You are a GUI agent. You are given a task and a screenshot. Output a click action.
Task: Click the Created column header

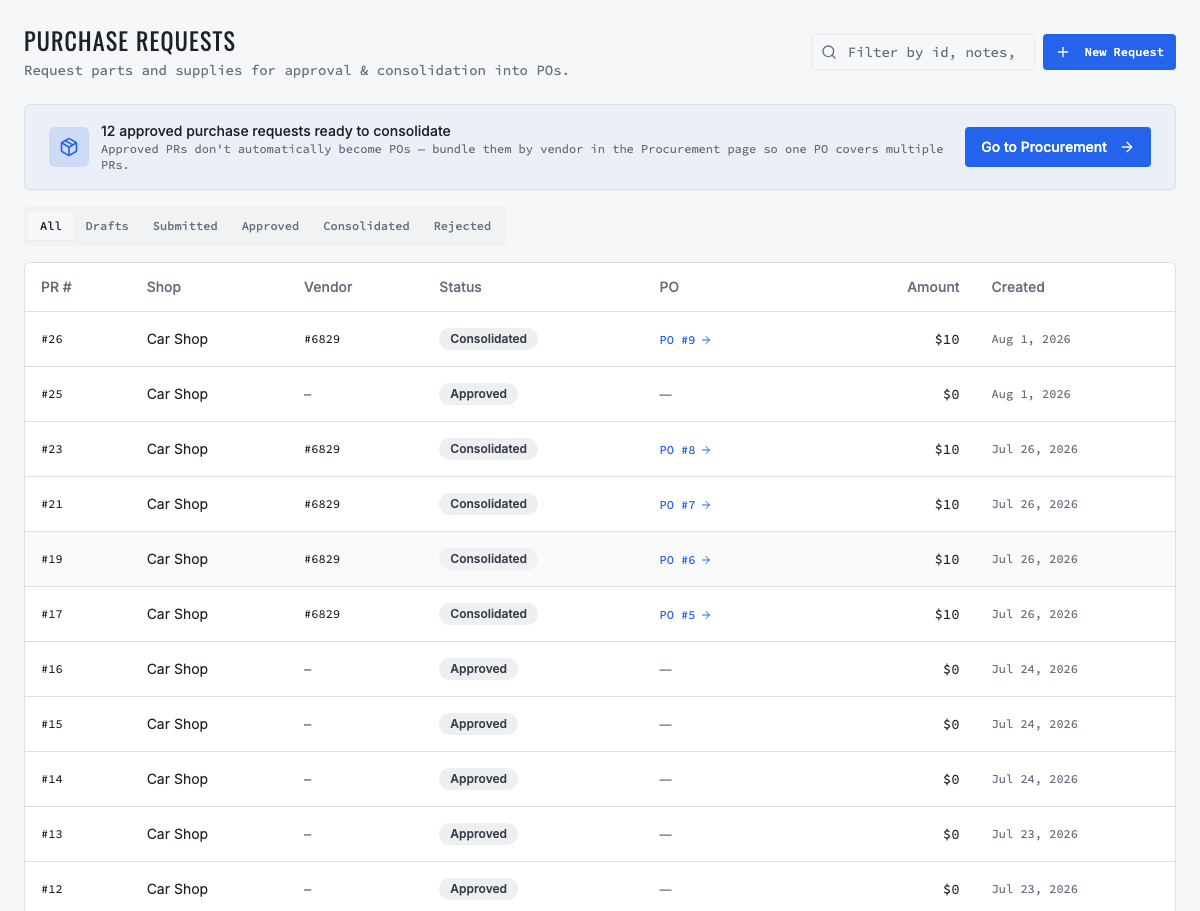coord(1018,287)
